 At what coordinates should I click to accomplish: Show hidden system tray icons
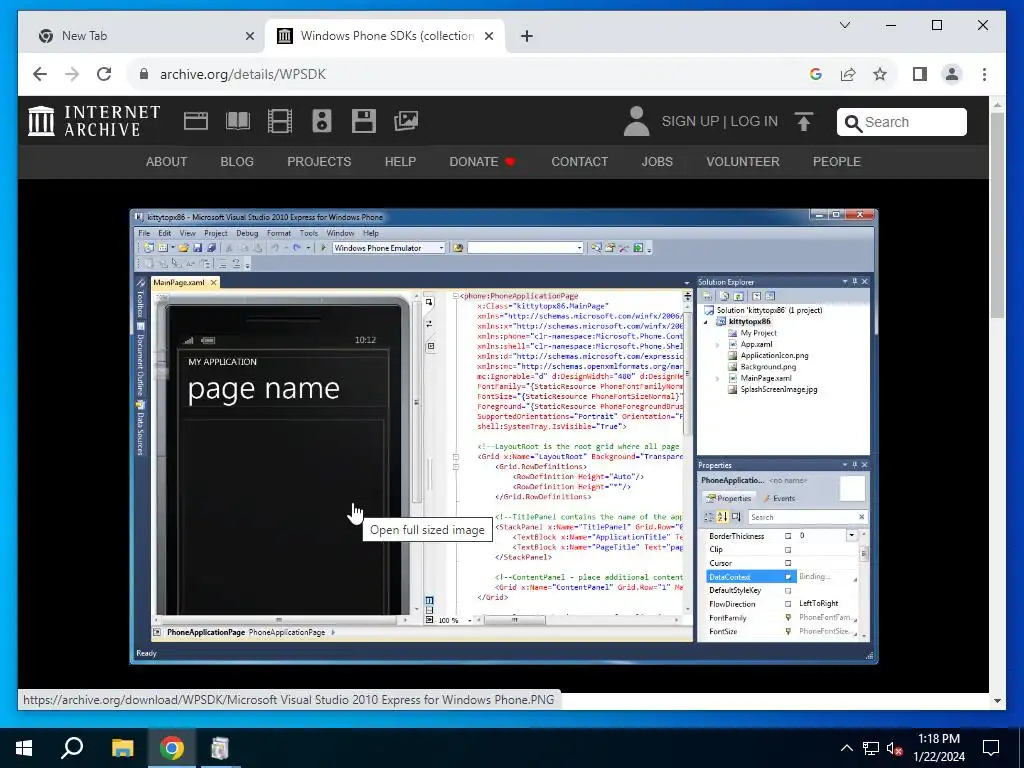click(x=846, y=748)
